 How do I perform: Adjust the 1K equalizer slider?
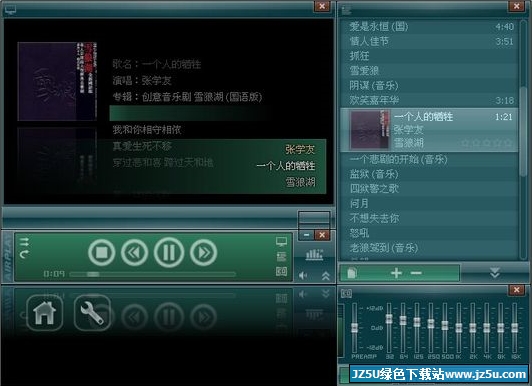coord(459,328)
